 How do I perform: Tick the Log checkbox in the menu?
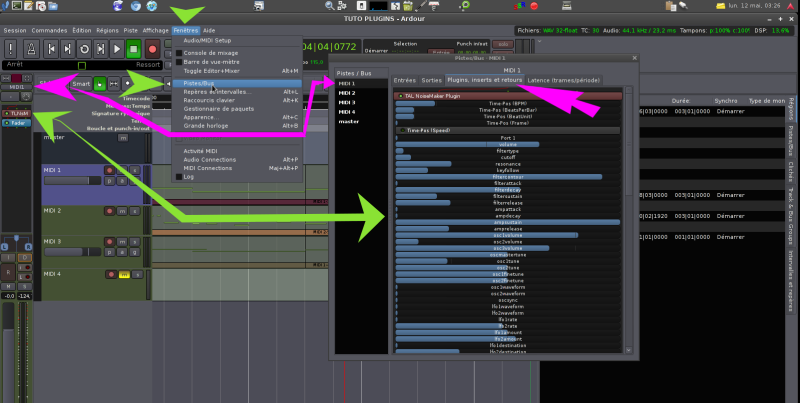coord(179,177)
